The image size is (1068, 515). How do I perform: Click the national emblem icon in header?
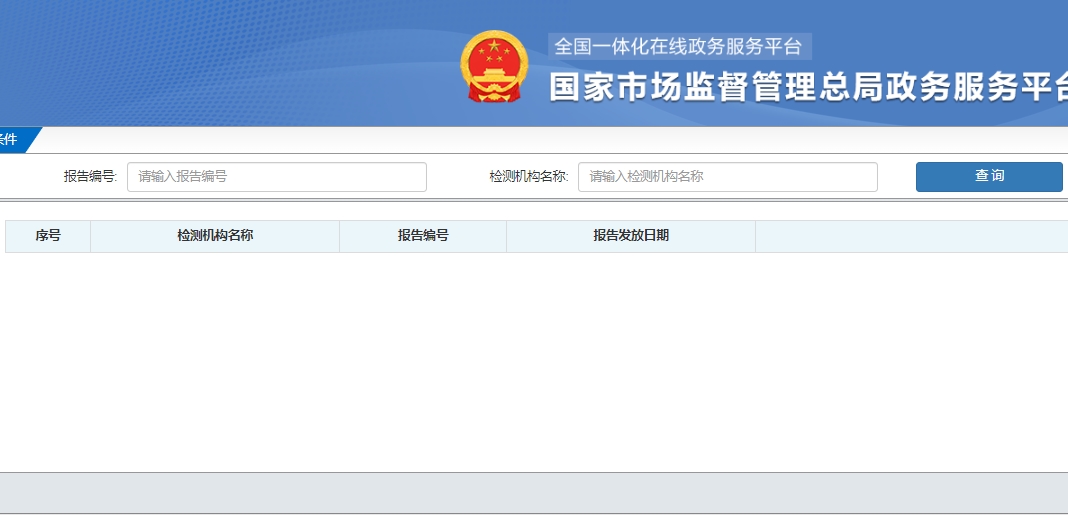[x=493, y=66]
